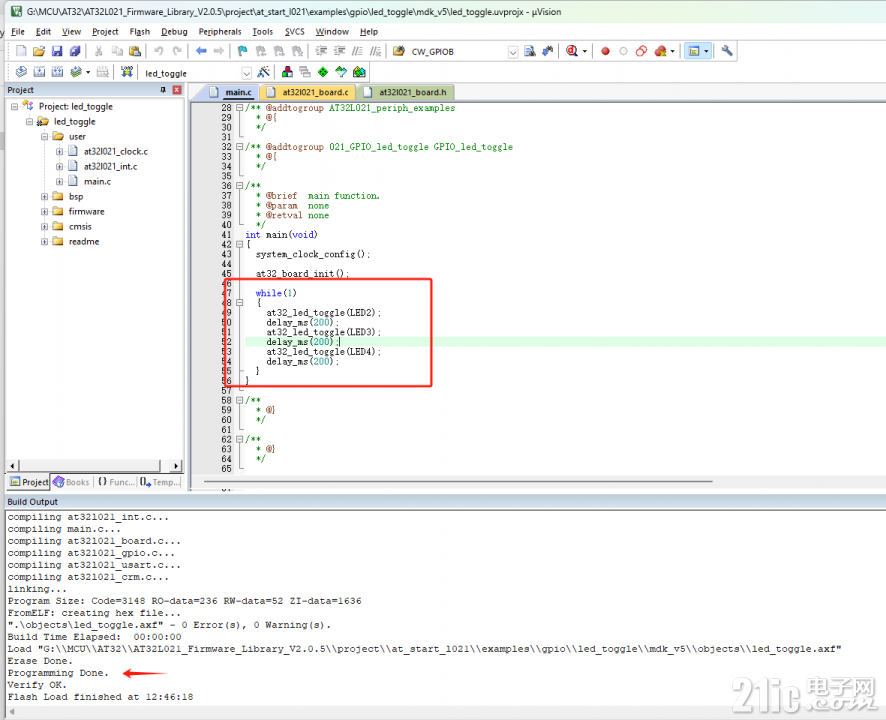Open Options for Target wand icon

263,72
